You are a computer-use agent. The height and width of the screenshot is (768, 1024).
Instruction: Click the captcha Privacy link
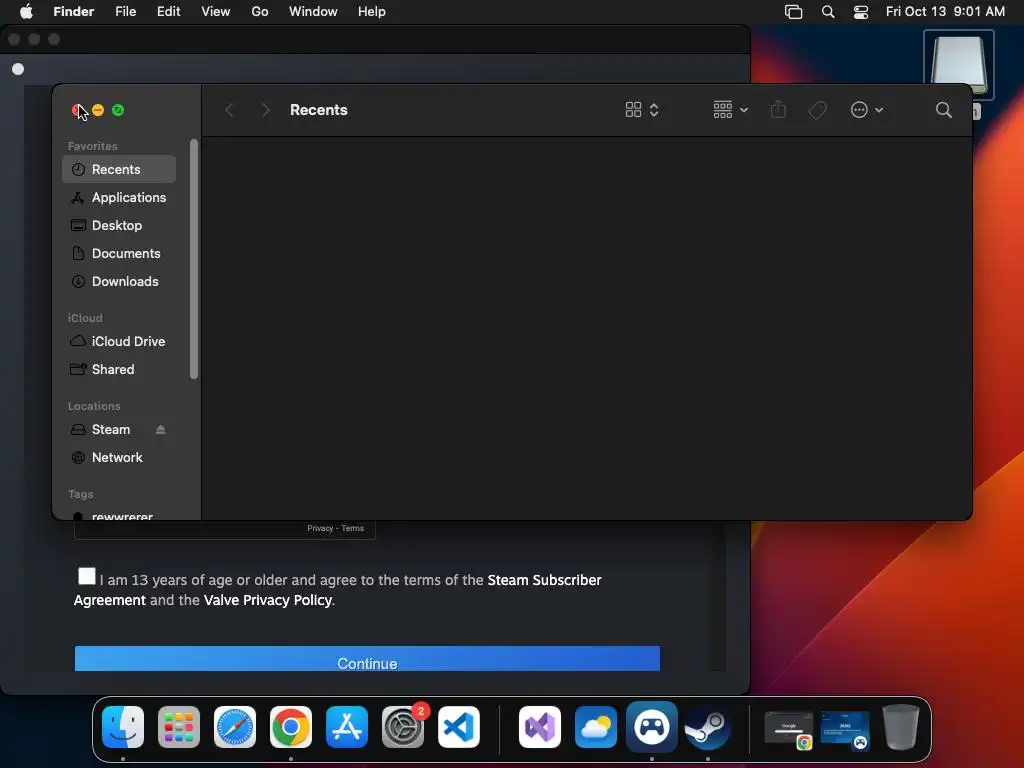tap(320, 528)
